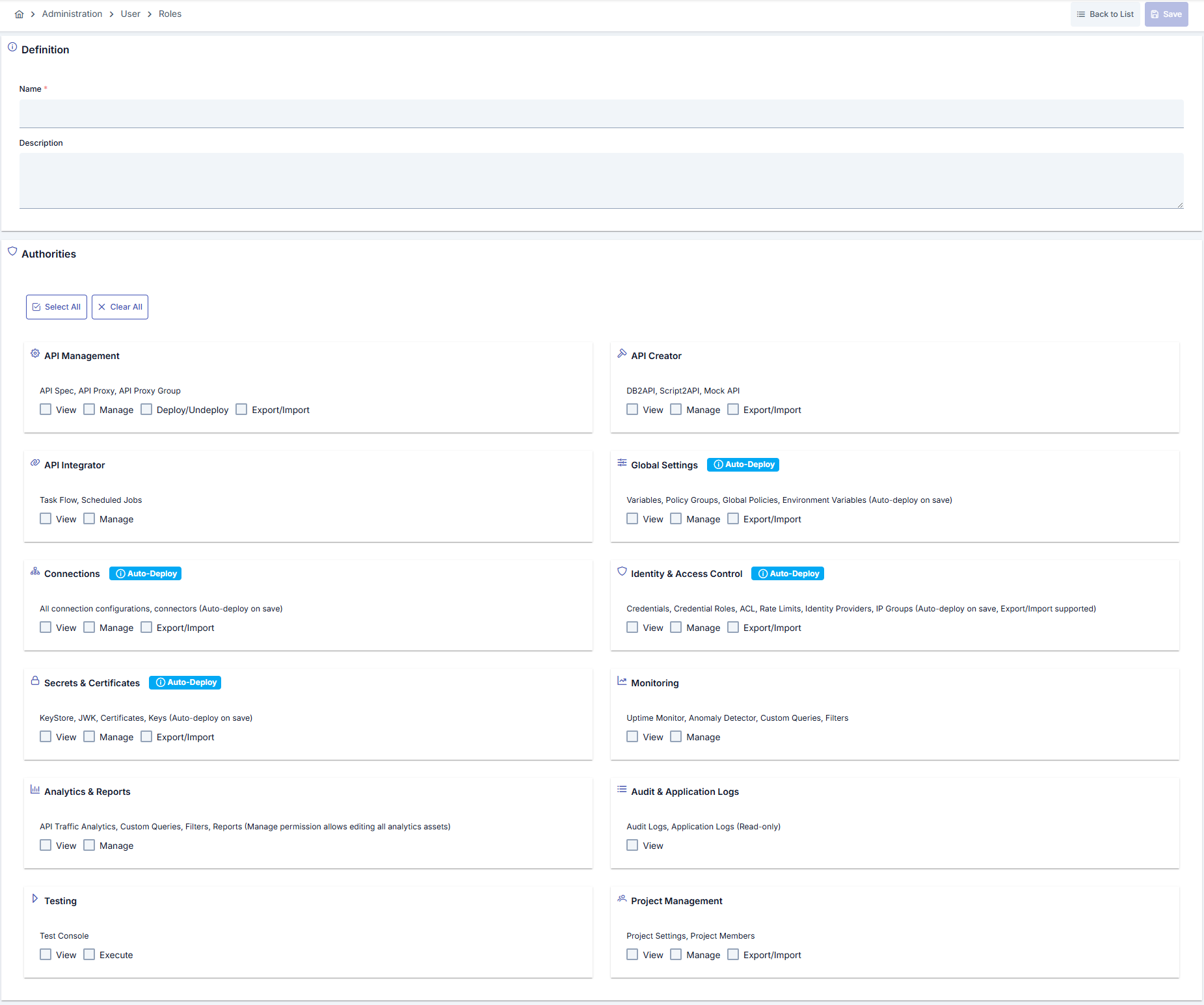Image resolution: width=1204 pixels, height=1005 pixels.
Task: Open Administration breadcrumb link
Action: (72, 14)
